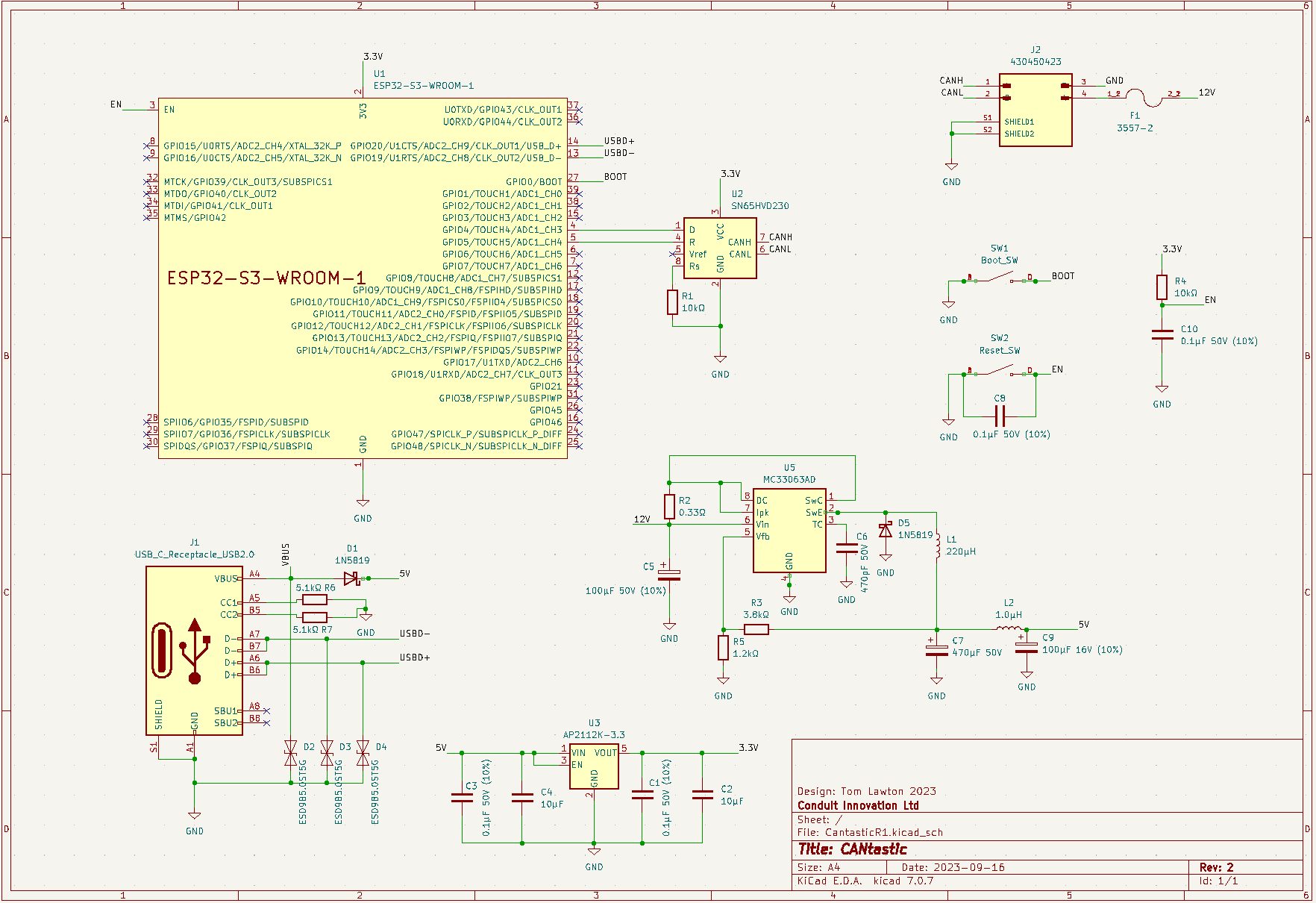
Task: Select the D4 ESD protection diode
Action: coord(363,753)
